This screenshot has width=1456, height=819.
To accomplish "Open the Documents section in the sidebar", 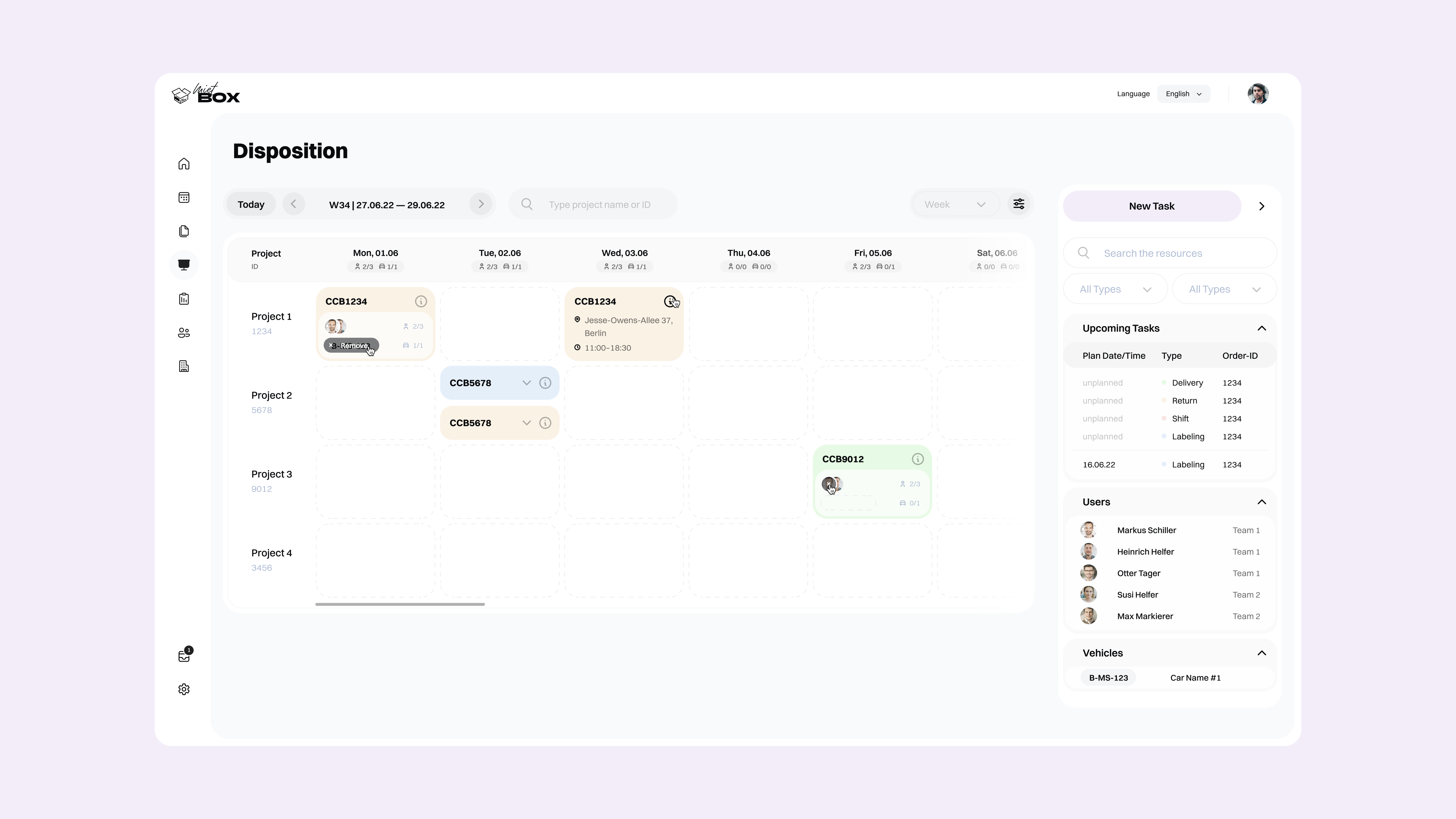I will click(184, 231).
